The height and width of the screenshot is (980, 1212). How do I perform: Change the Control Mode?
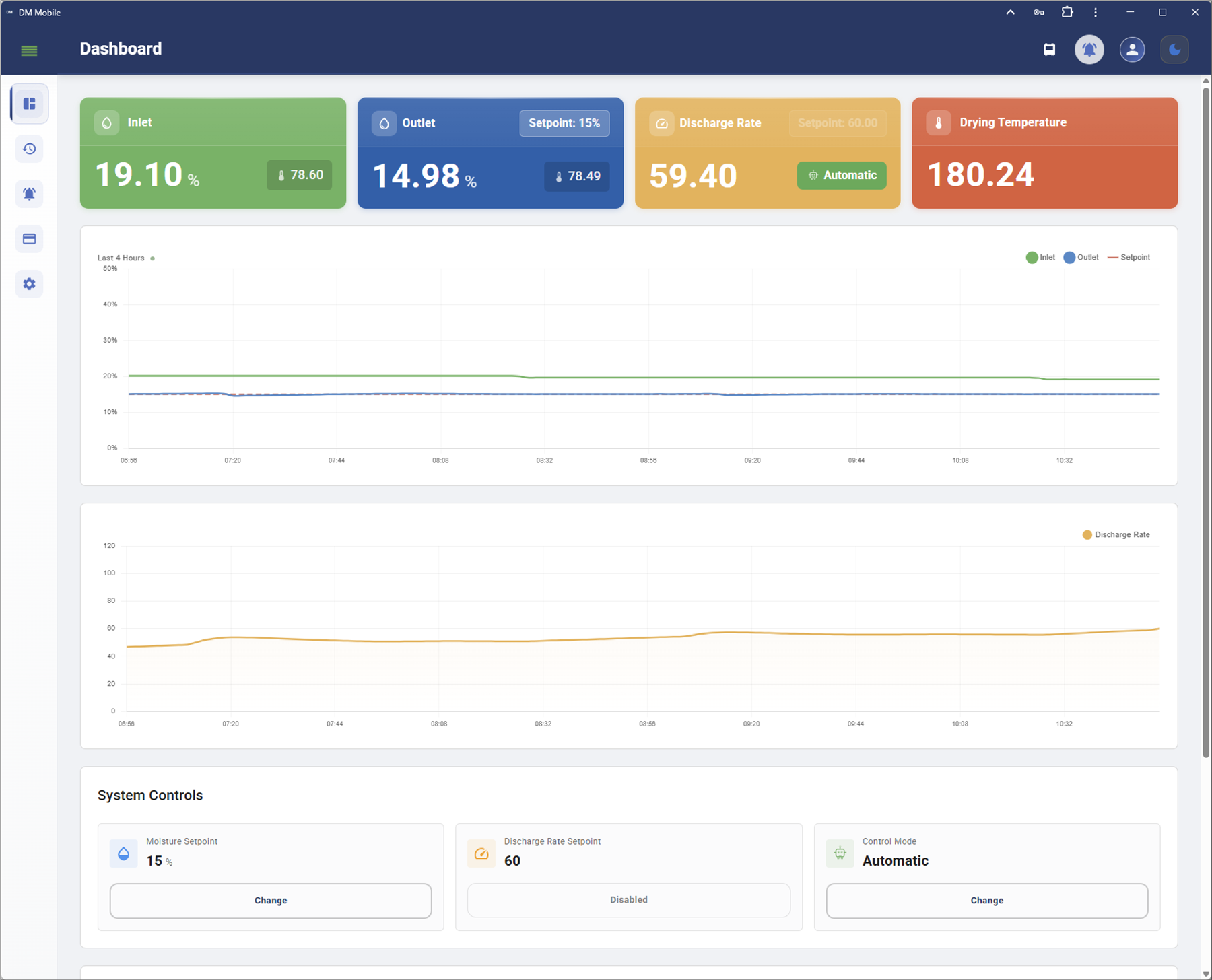987,901
